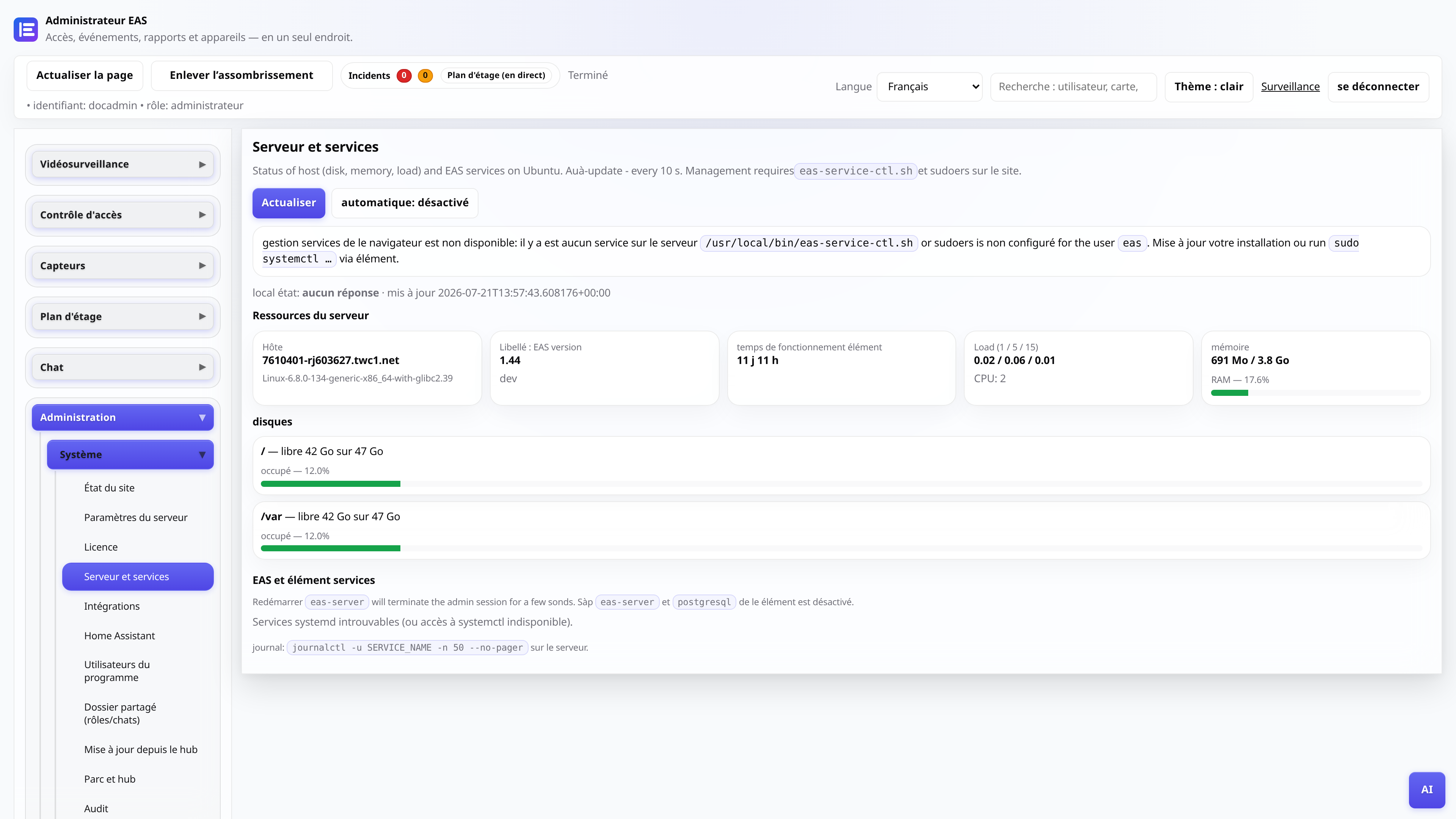This screenshot has height=819, width=1456.
Task: Toggle automatique: désactivé auto-refresh
Action: coord(405,202)
